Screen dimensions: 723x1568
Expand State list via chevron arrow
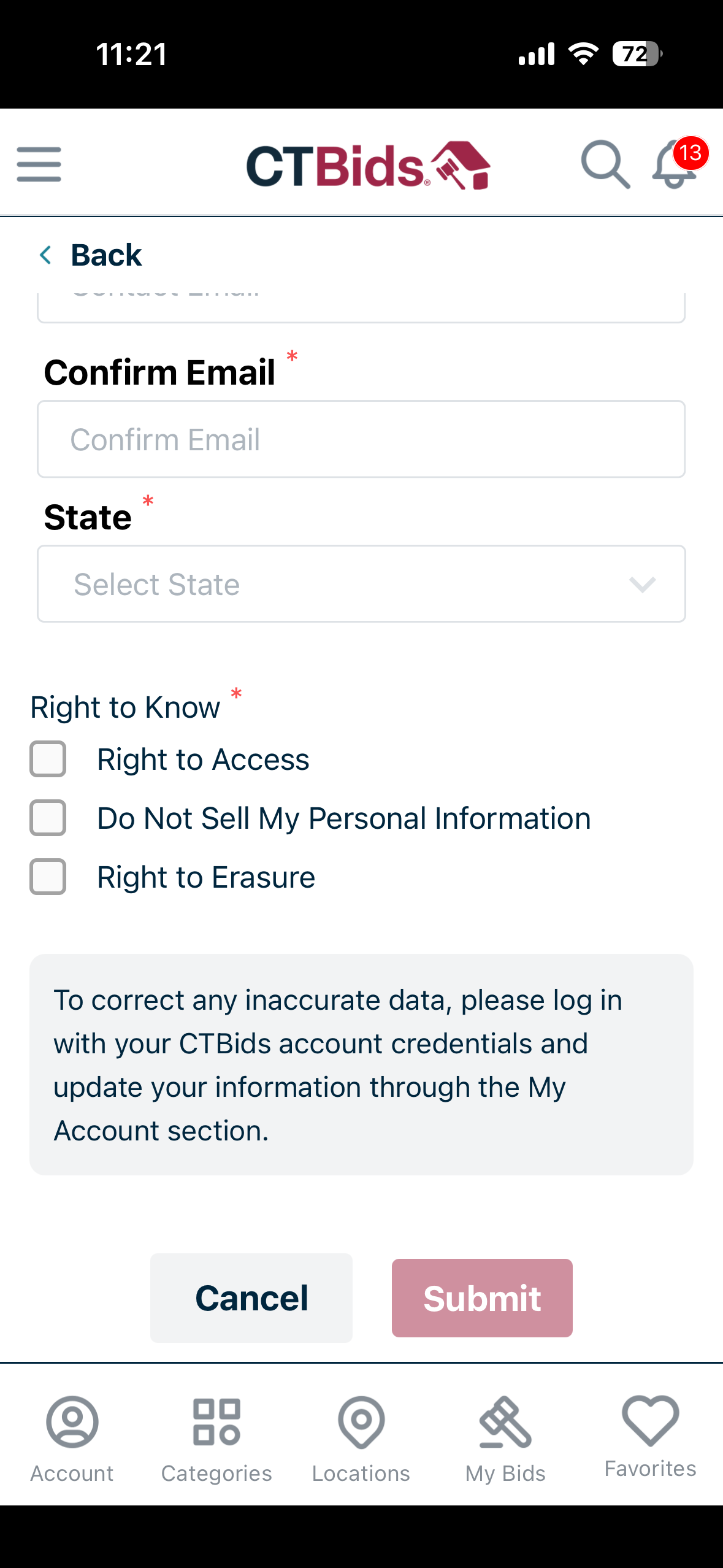pos(642,585)
